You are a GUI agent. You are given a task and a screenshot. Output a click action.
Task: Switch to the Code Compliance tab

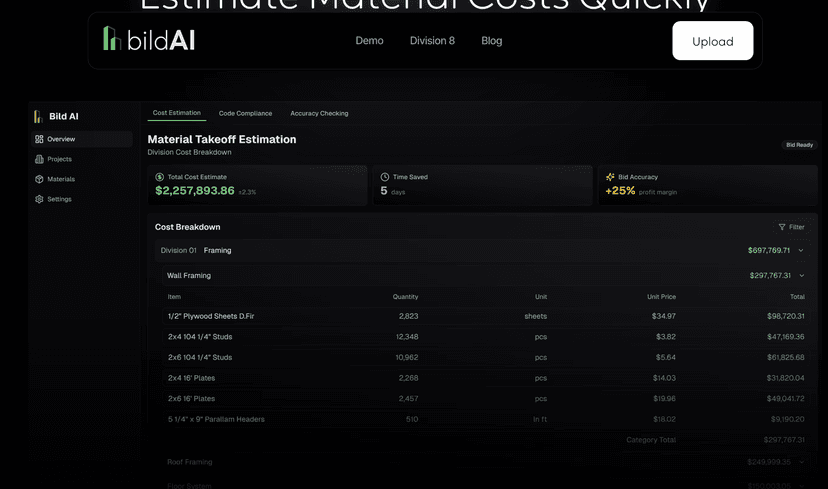[x=245, y=114]
